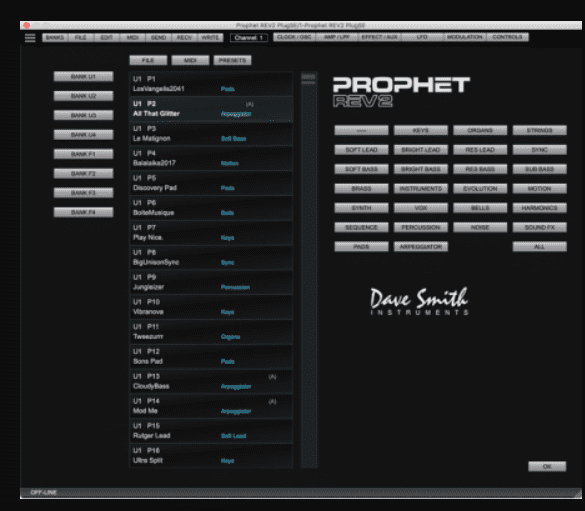This screenshot has height=511, width=585.
Task: Filter presets by SOFT LEAD category
Action: point(361,150)
